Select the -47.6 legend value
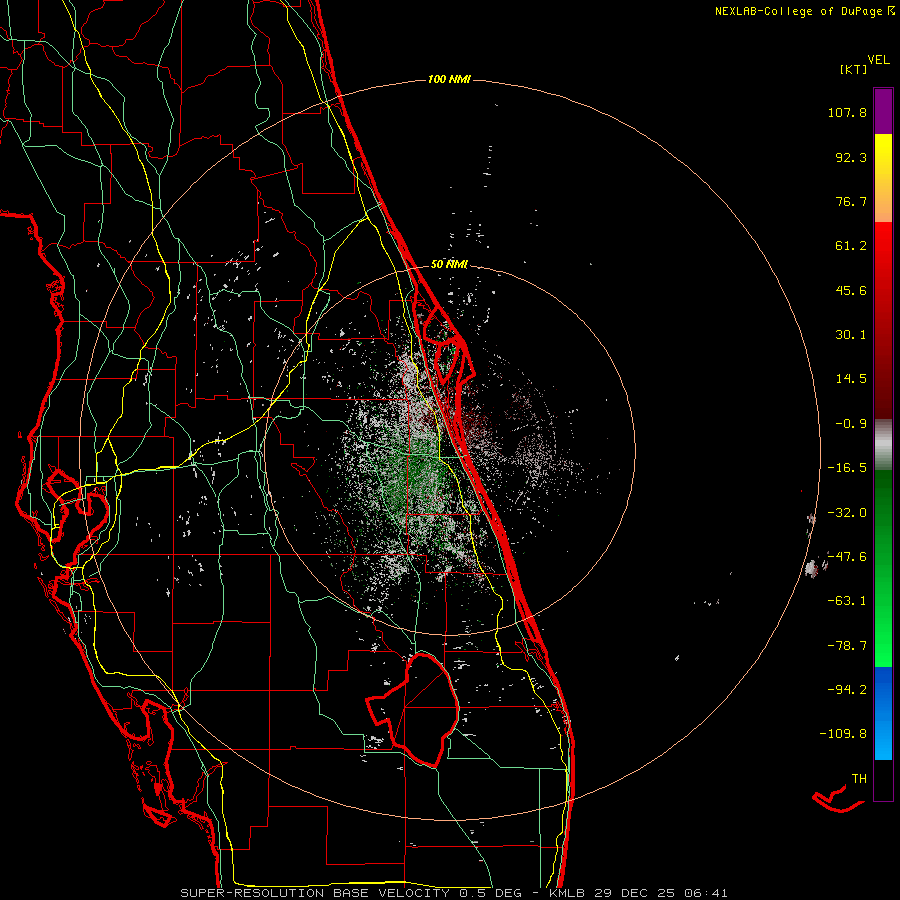This screenshot has width=900, height=900. tap(847, 557)
